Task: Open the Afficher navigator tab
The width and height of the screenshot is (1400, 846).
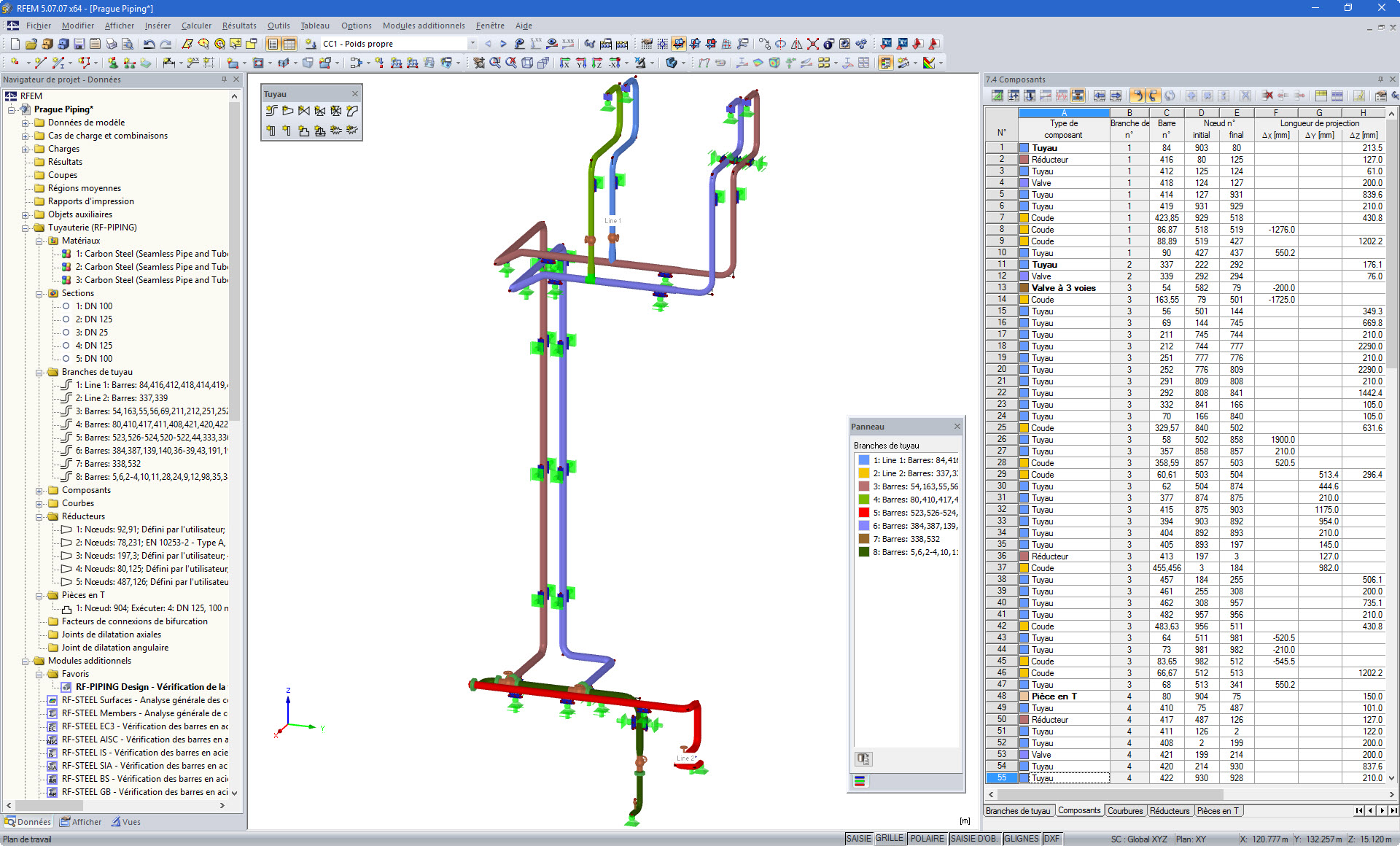Action: coord(81,822)
